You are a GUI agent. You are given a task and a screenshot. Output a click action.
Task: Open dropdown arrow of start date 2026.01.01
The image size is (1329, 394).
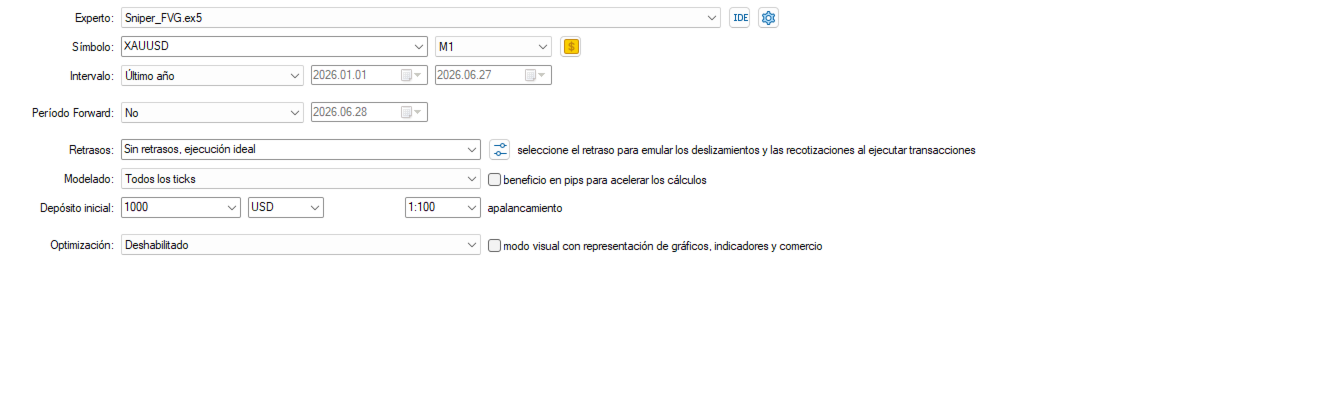(418, 75)
